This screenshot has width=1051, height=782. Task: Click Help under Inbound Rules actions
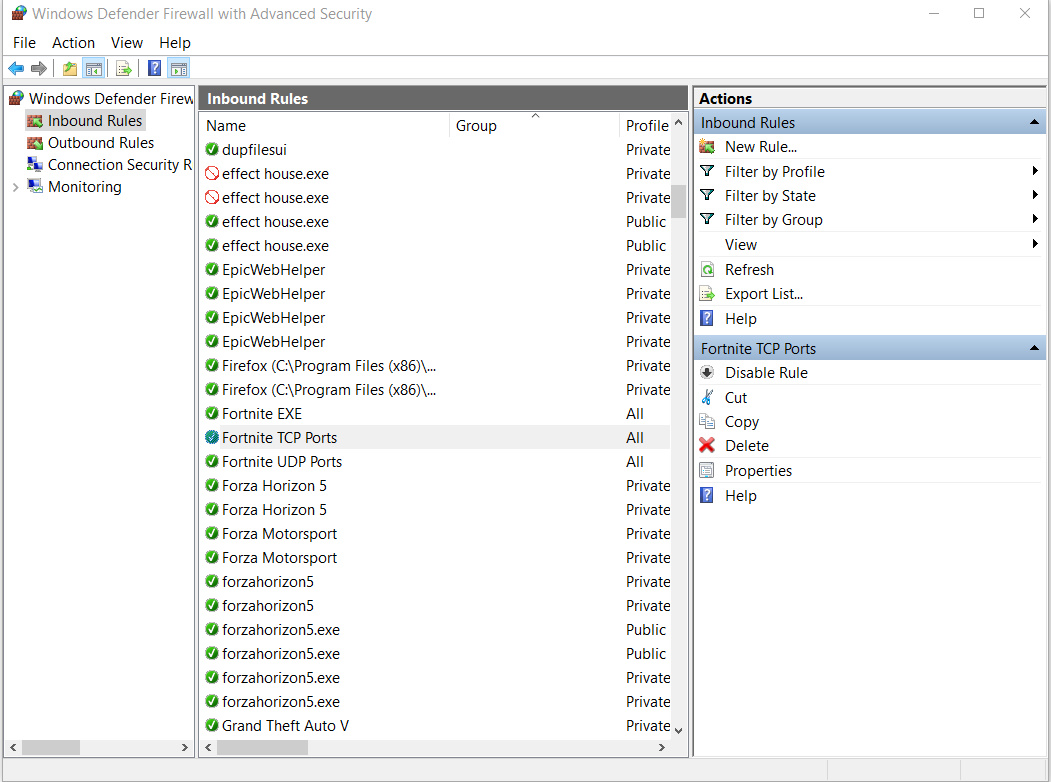[741, 319]
